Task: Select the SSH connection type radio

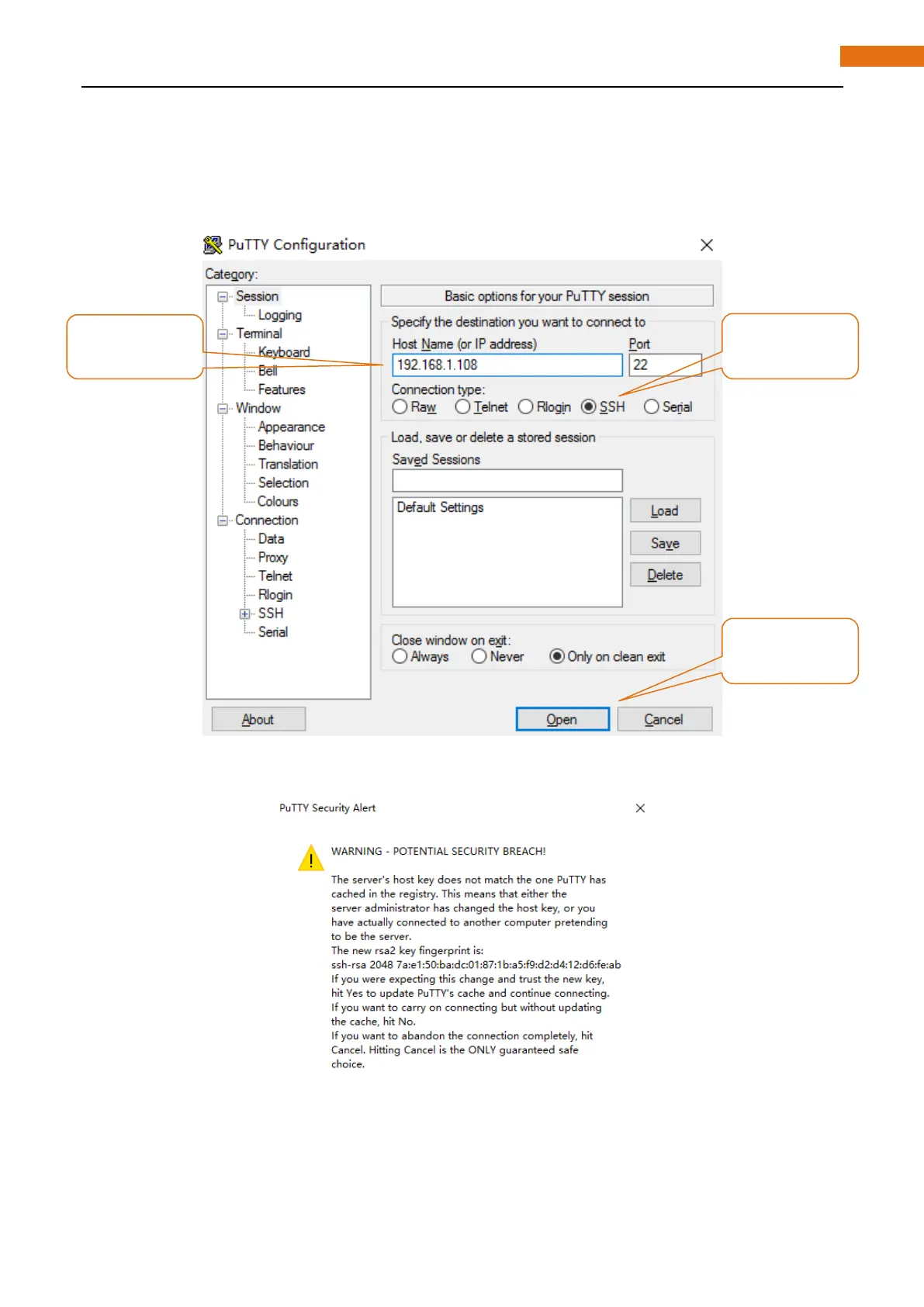Action: point(603,407)
